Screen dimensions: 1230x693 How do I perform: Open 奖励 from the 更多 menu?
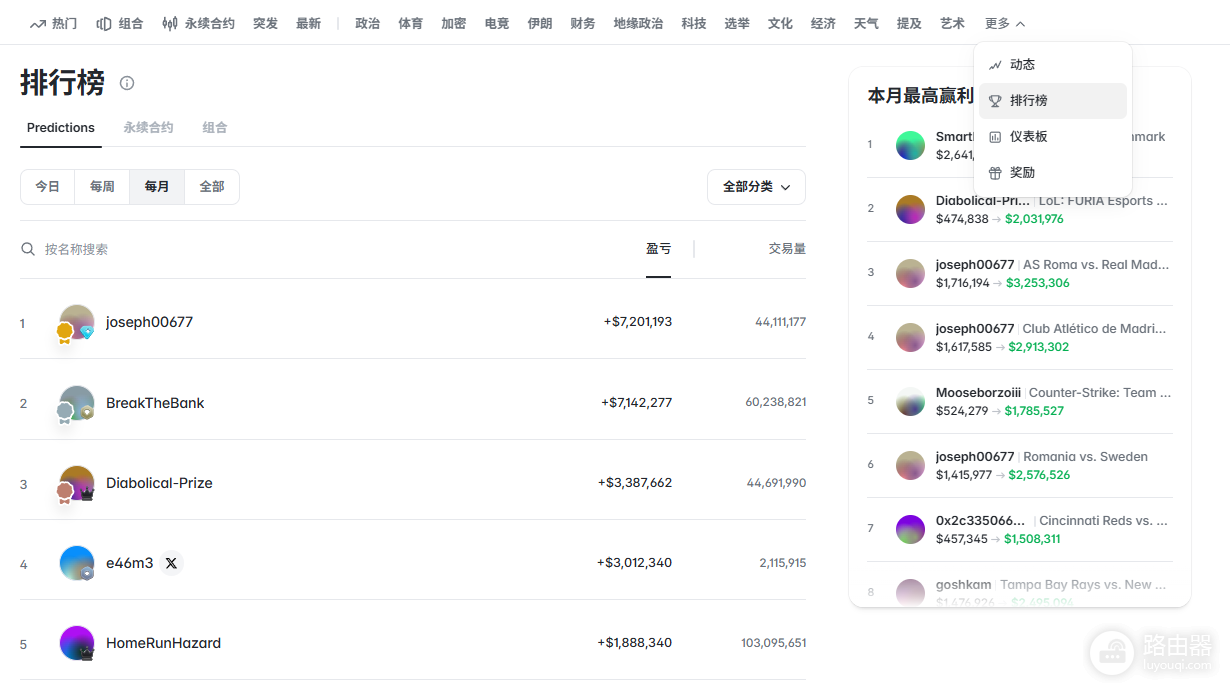1053,173
